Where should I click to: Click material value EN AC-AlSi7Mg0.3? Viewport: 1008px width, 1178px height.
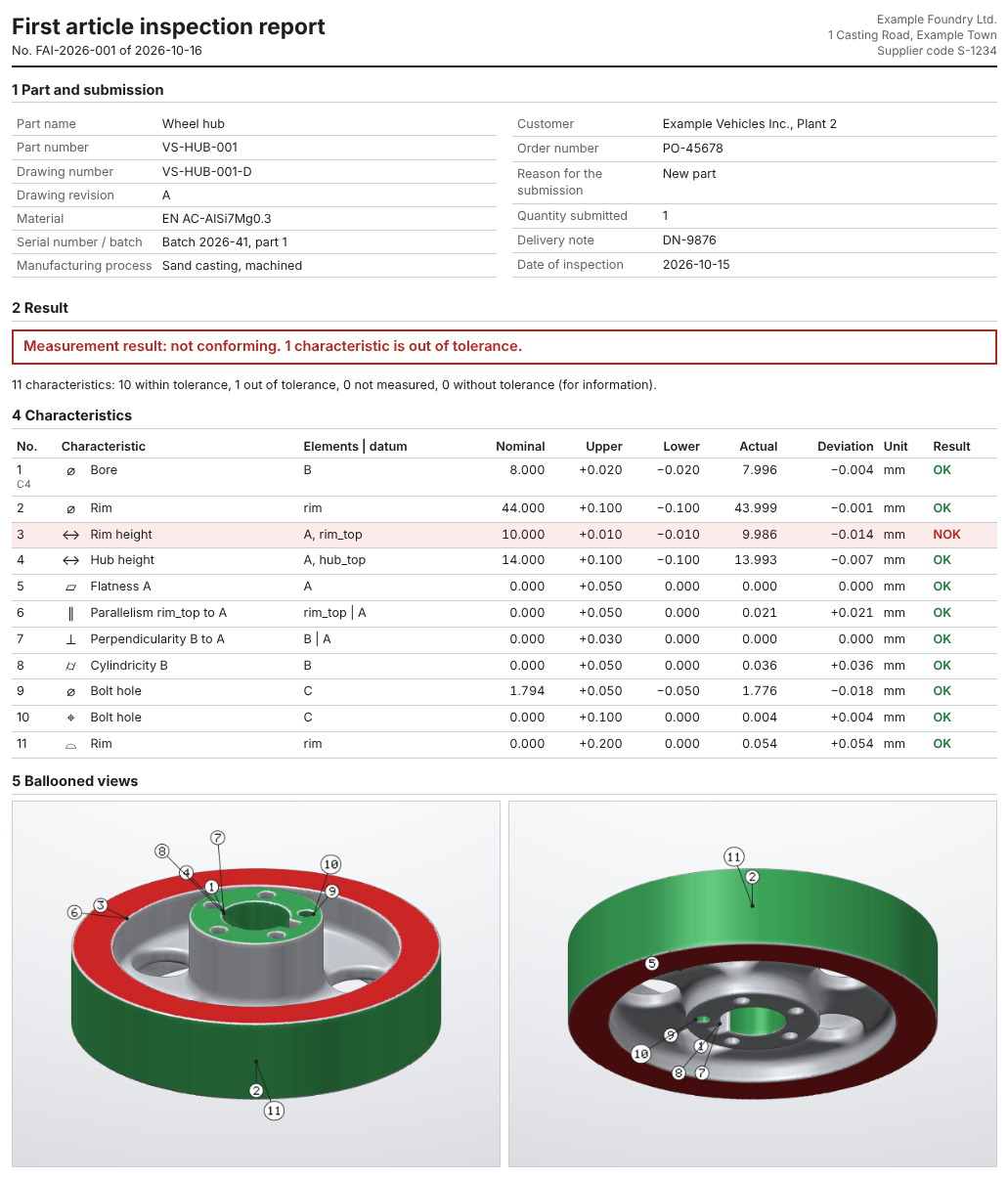(x=217, y=219)
